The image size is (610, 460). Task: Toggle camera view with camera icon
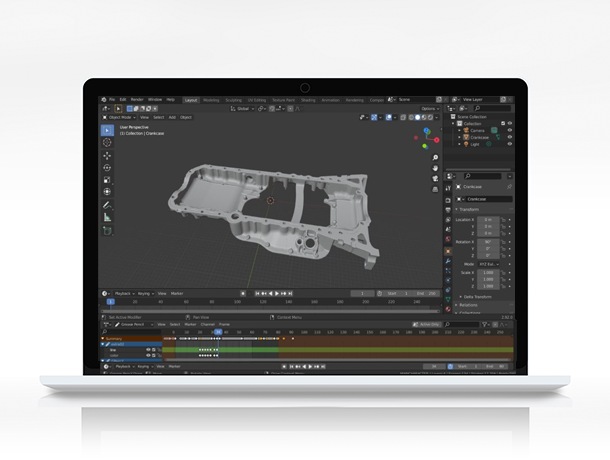pyautogui.click(x=435, y=179)
